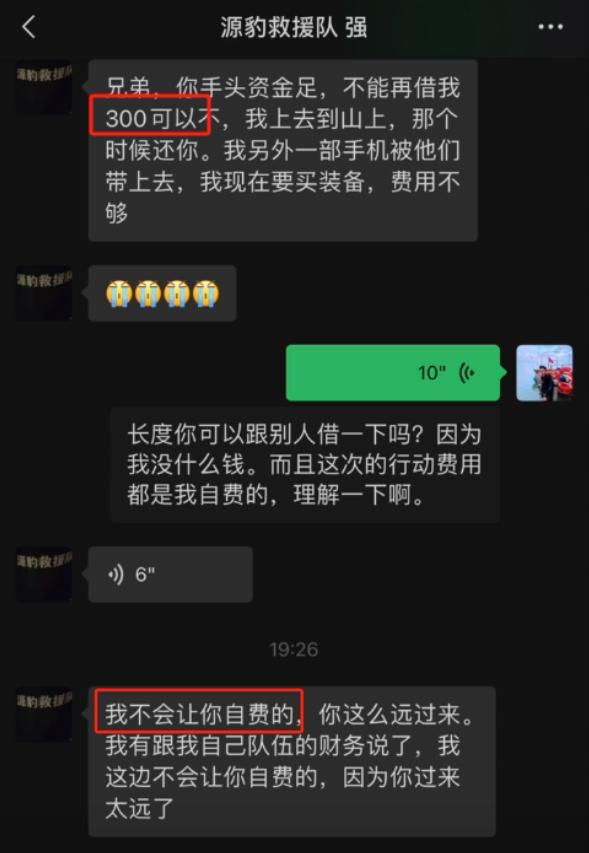
Task: Select the voice transcription text starting 长度你可以
Action: point(305,465)
